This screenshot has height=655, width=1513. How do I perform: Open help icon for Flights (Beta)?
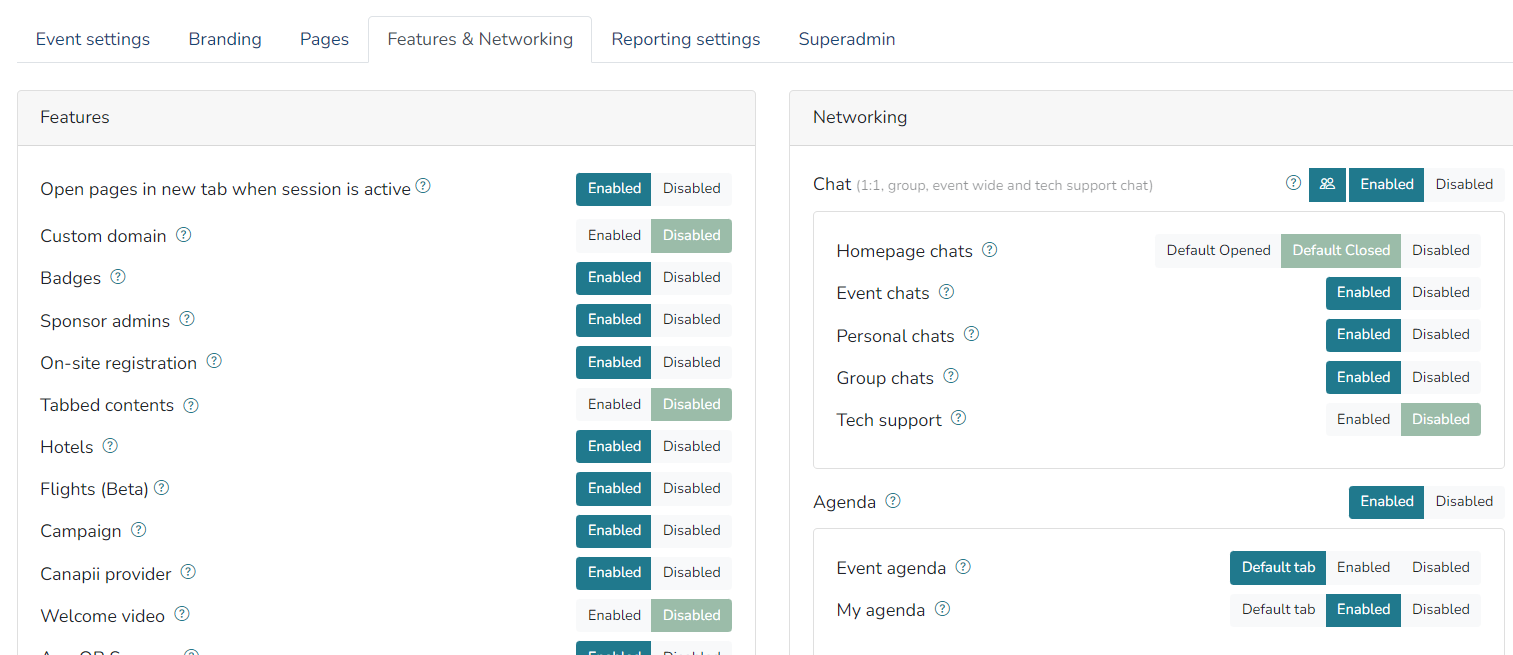tap(161, 488)
